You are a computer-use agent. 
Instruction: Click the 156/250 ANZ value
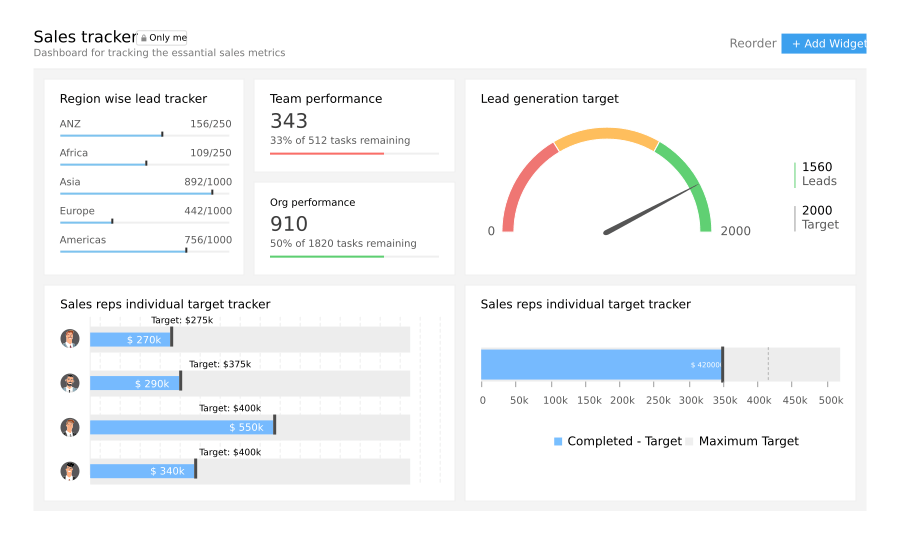(211, 124)
